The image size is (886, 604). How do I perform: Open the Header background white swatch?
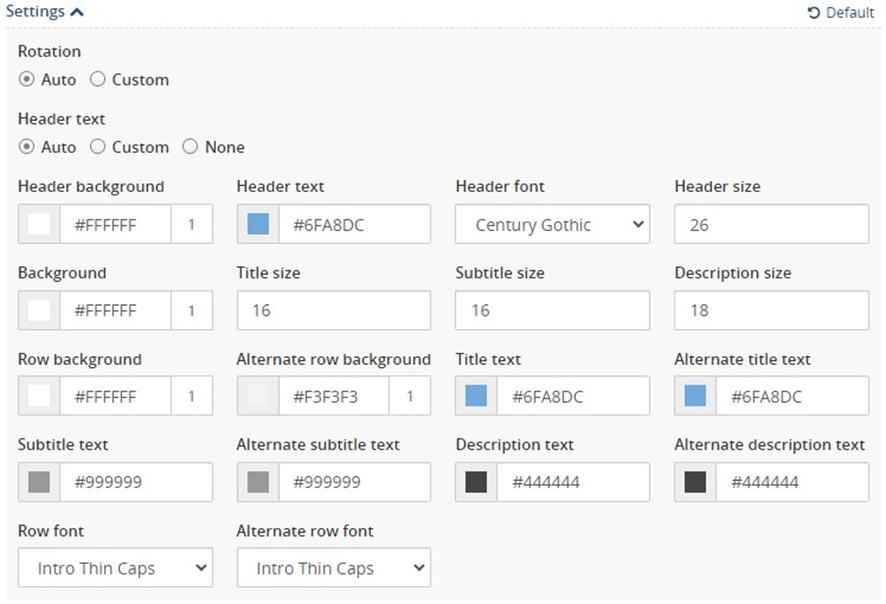coord(39,224)
